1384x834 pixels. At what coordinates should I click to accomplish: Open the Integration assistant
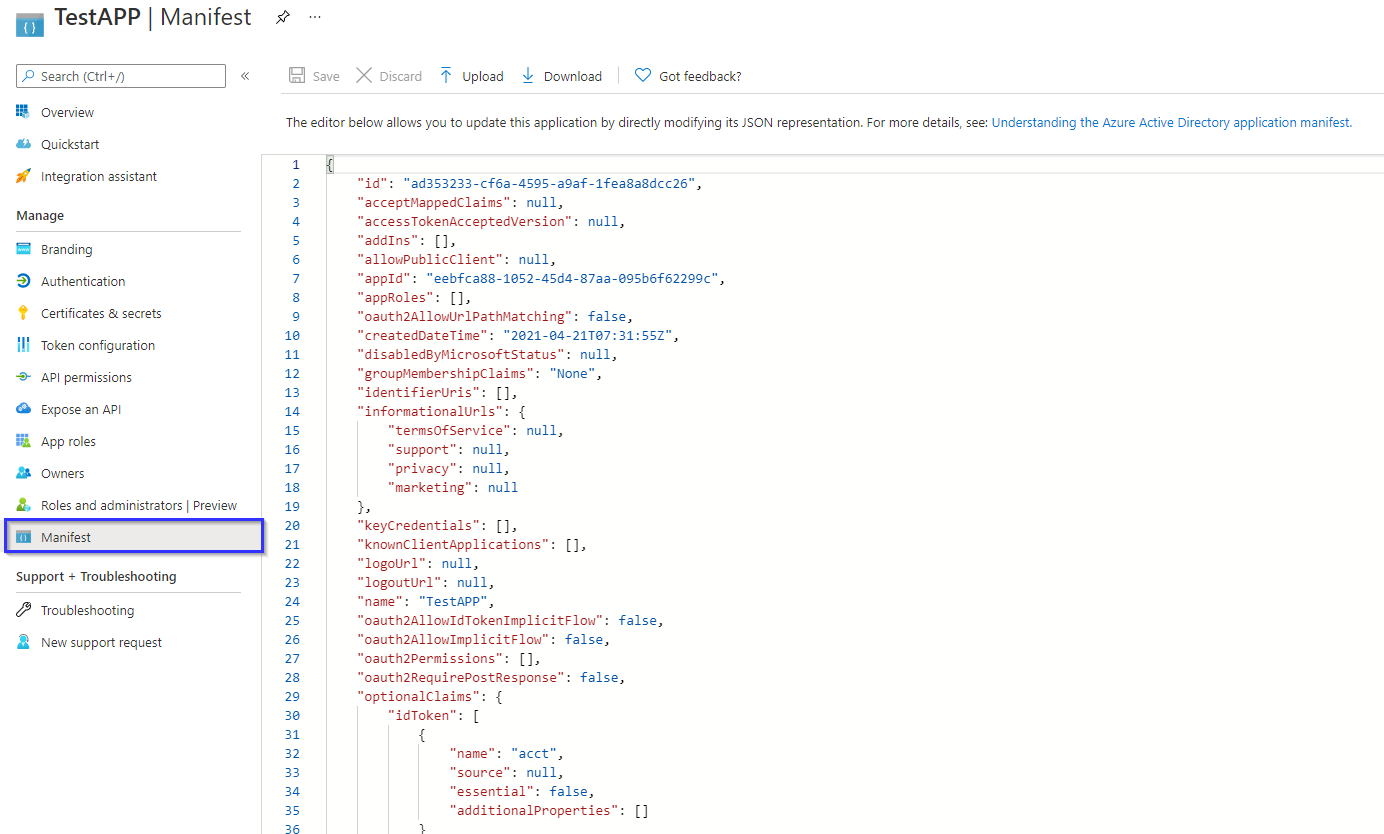(x=97, y=175)
